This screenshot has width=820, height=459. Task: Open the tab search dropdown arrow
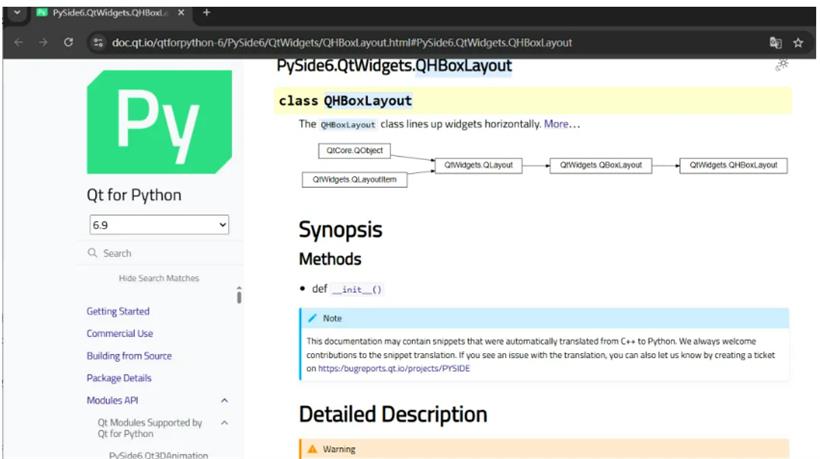(17, 13)
